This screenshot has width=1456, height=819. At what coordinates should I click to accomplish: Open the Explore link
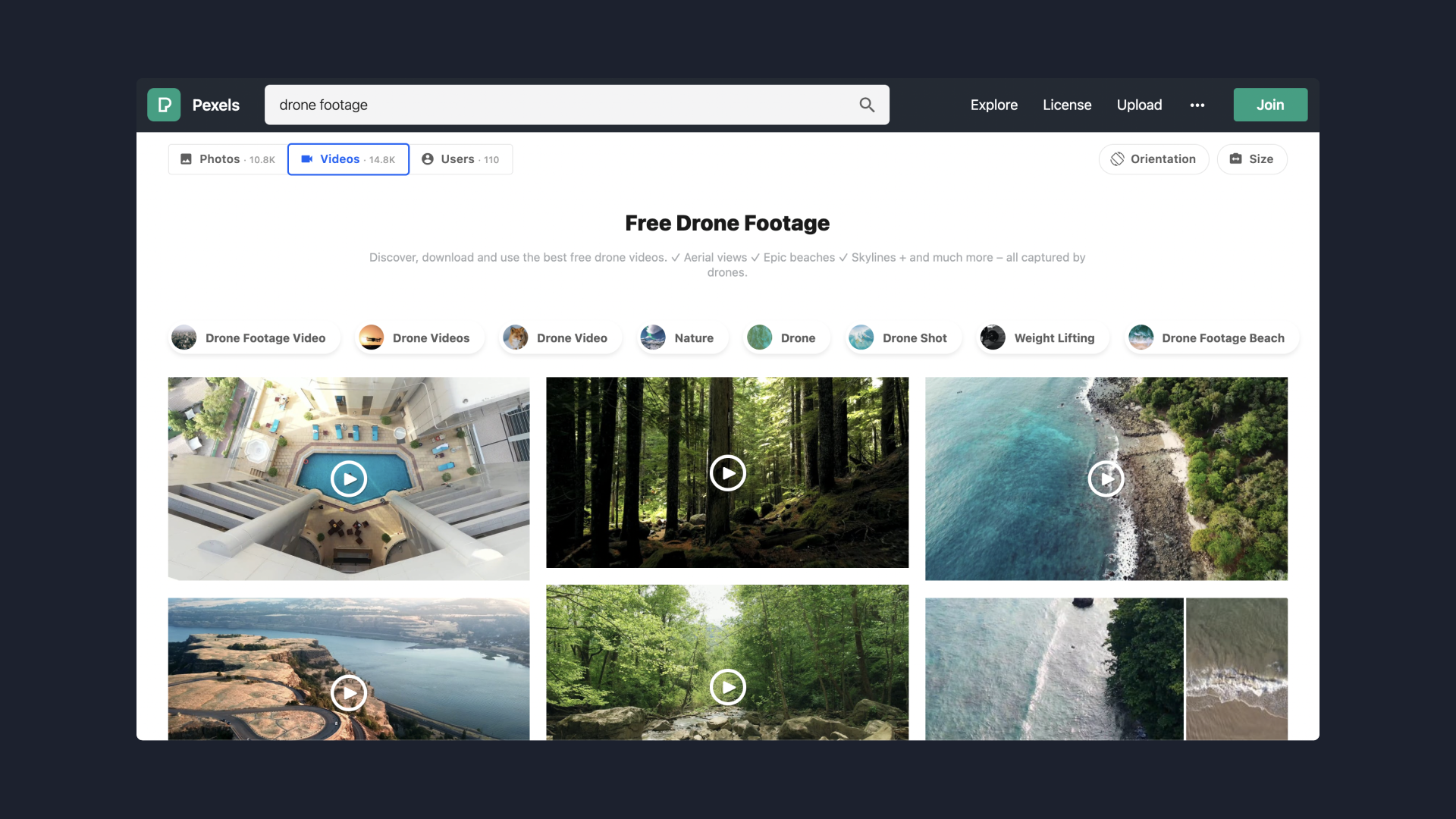coord(993,105)
